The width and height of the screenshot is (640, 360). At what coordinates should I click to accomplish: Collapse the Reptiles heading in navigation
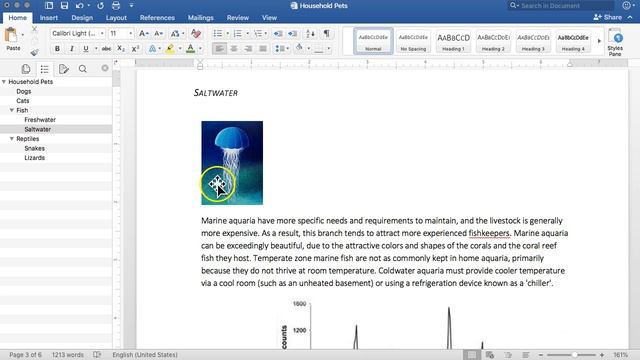12,139
